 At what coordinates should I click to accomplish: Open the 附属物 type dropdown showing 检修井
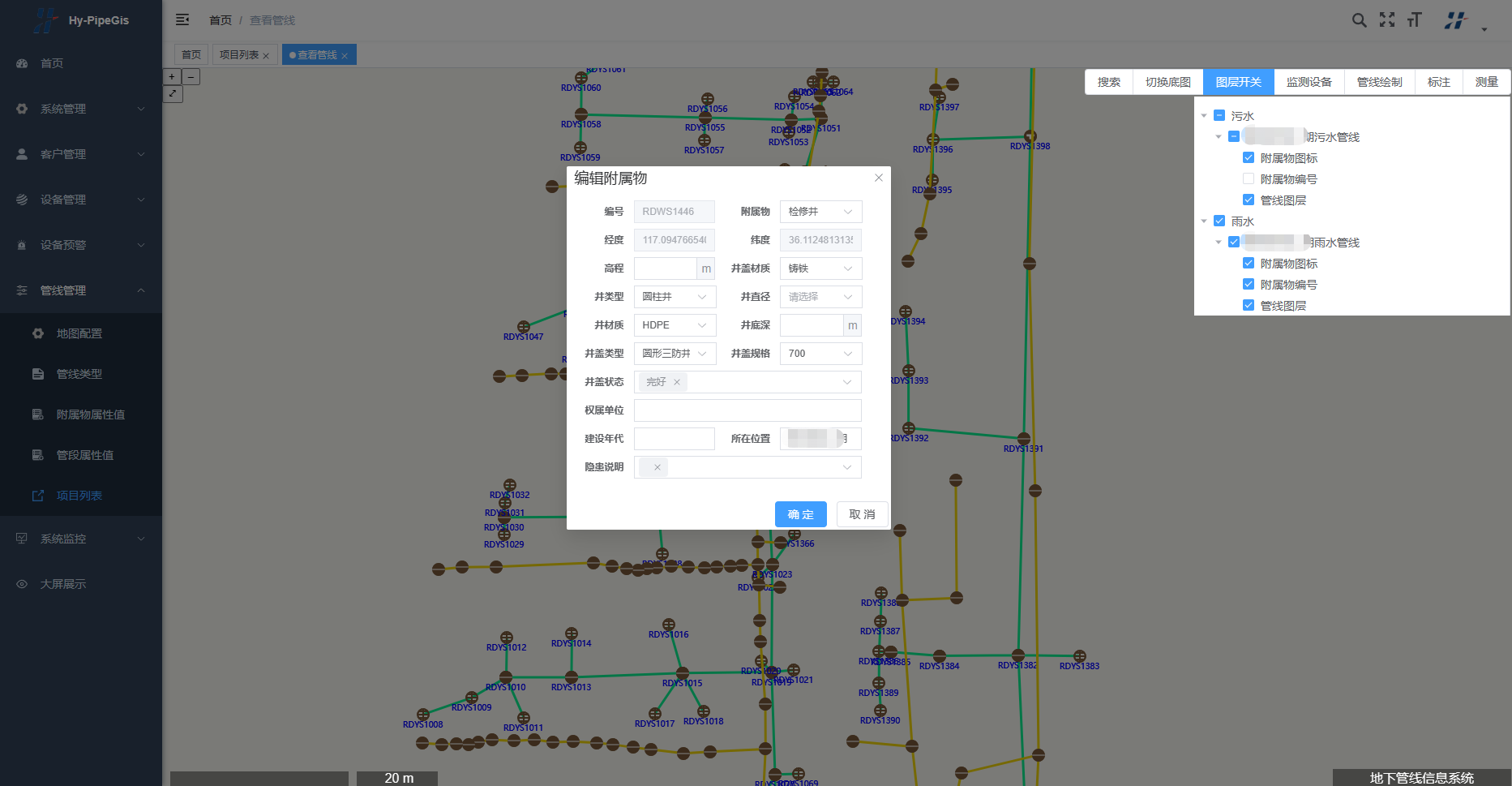[820, 212]
